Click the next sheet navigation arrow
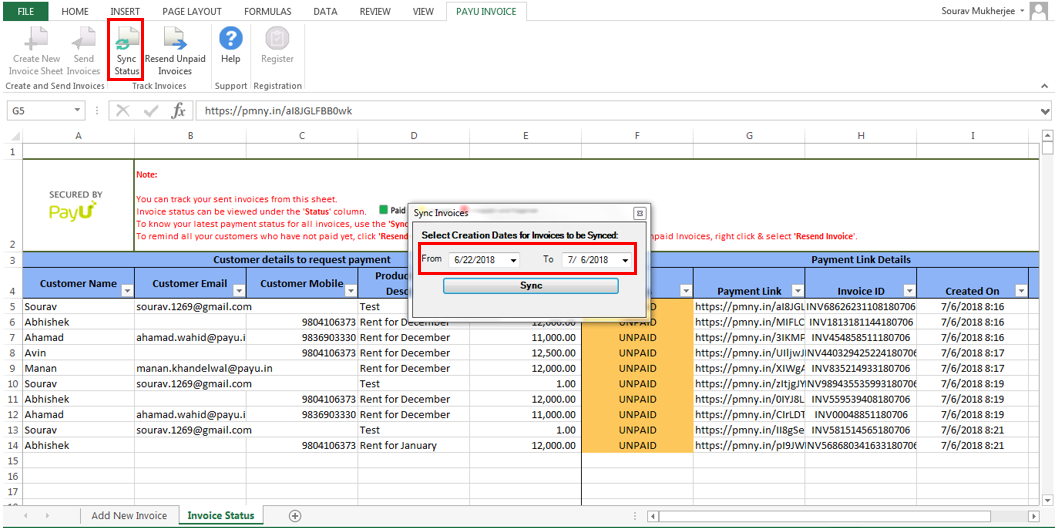Viewport: 1059px width, 528px height. pyautogui.click(x=47, y=516)
